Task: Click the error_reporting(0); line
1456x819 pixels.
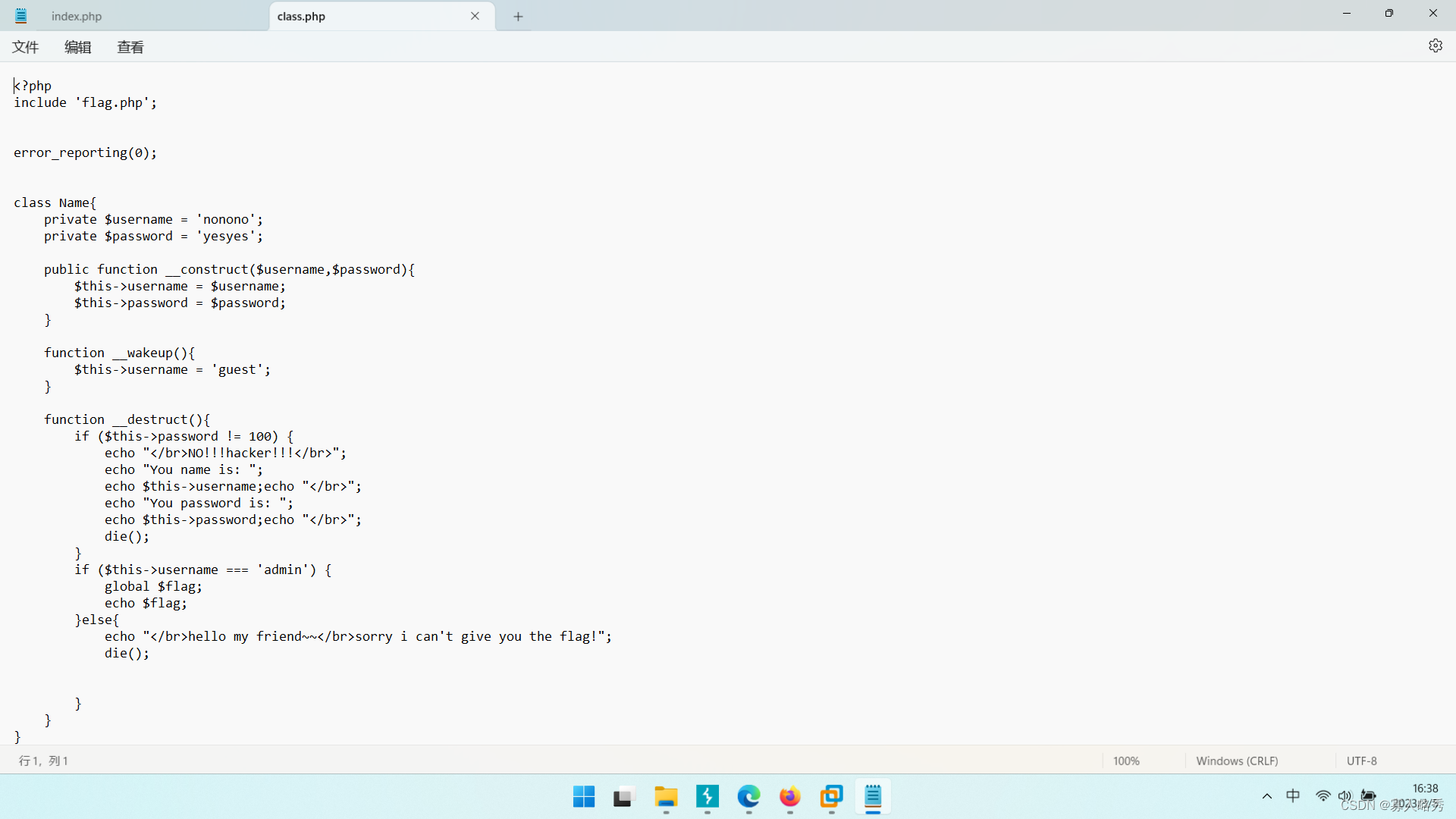Action: coord(85,152)
